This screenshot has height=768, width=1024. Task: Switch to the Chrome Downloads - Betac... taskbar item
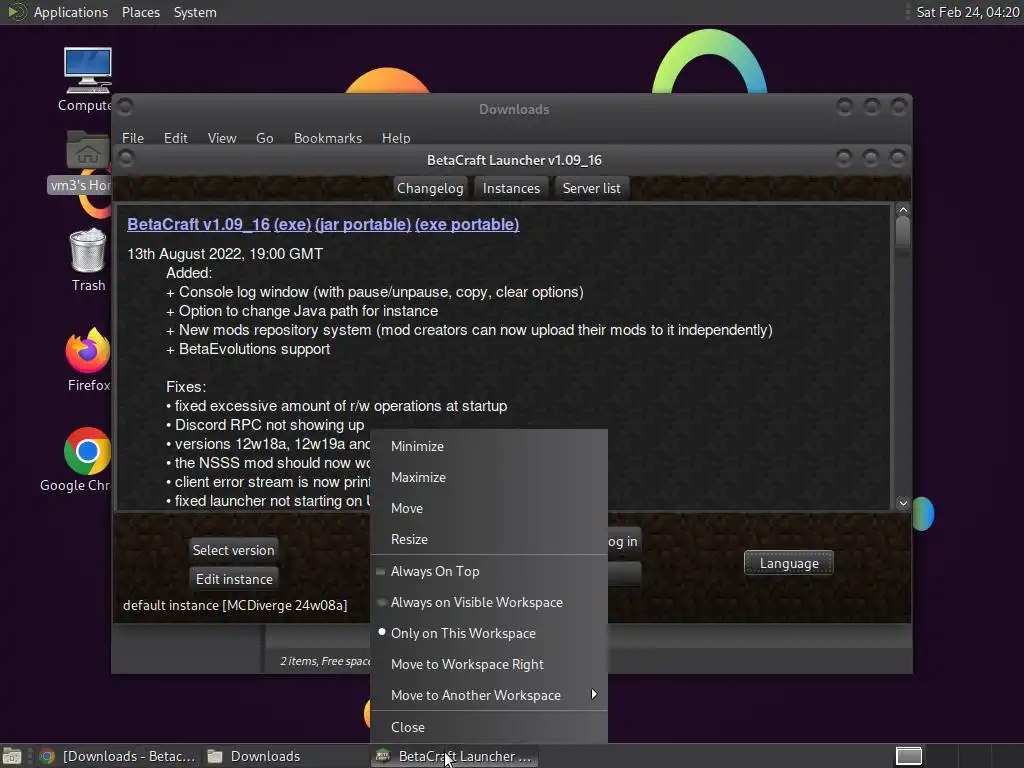tap(118, 756)
